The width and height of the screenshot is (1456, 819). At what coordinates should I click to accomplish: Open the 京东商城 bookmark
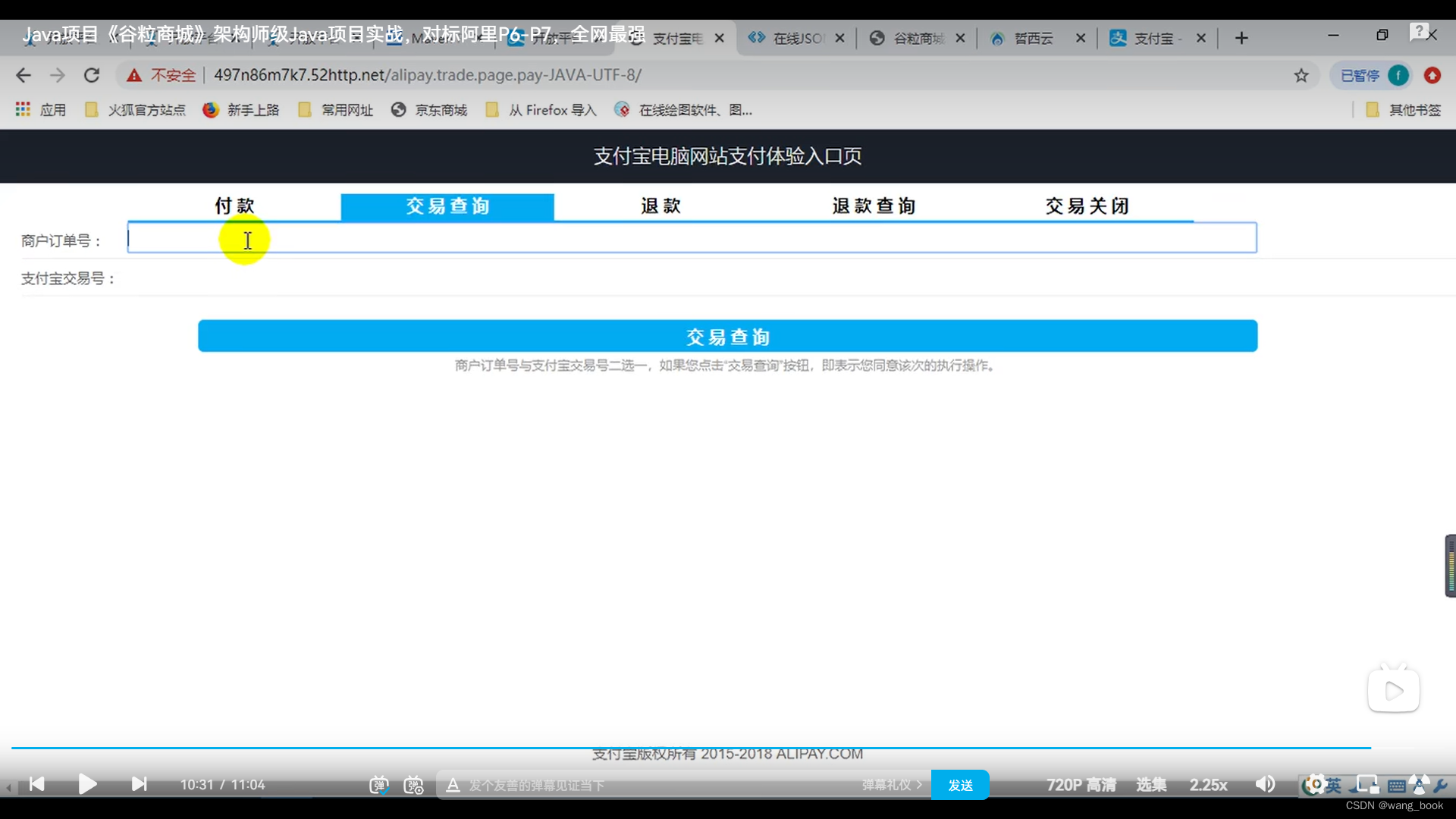click(x=429, y=110)
